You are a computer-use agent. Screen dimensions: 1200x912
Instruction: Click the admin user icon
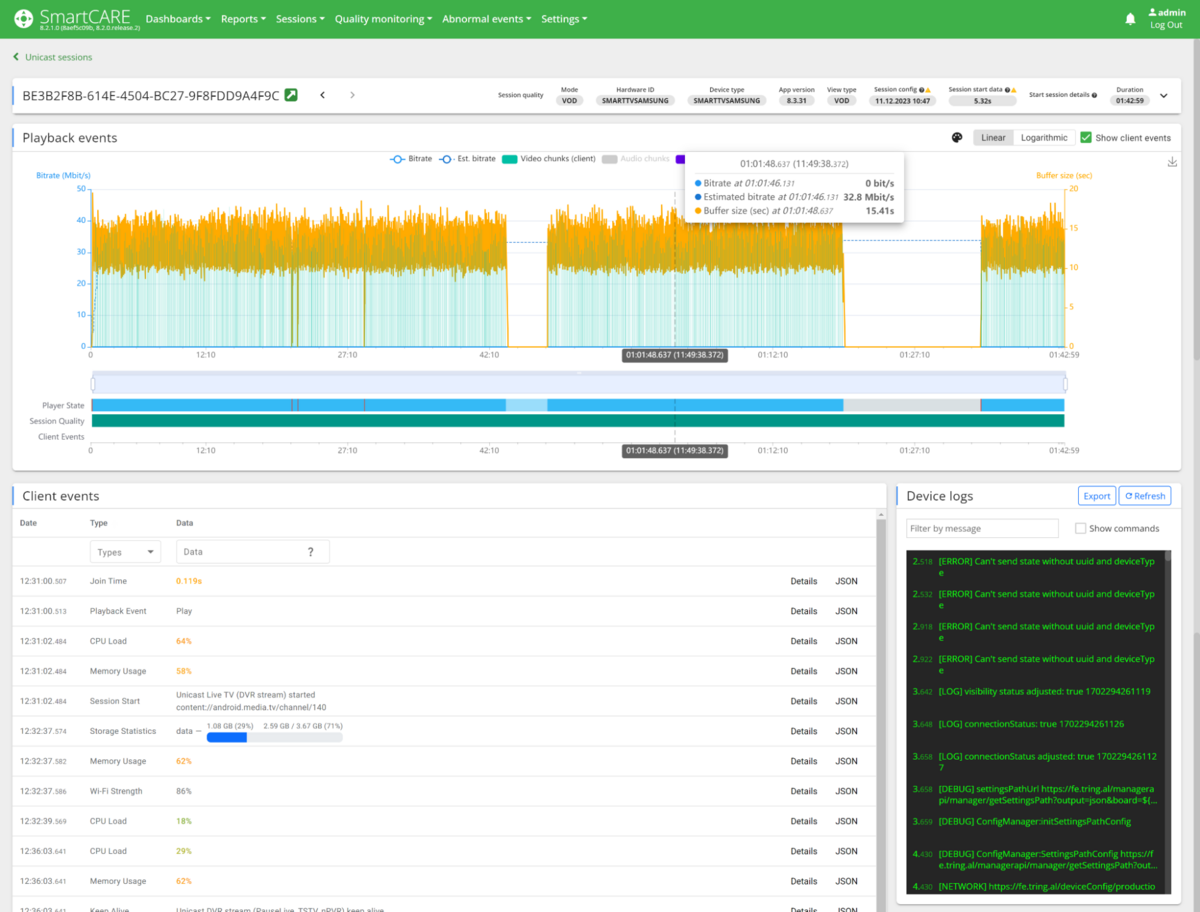1152,12
